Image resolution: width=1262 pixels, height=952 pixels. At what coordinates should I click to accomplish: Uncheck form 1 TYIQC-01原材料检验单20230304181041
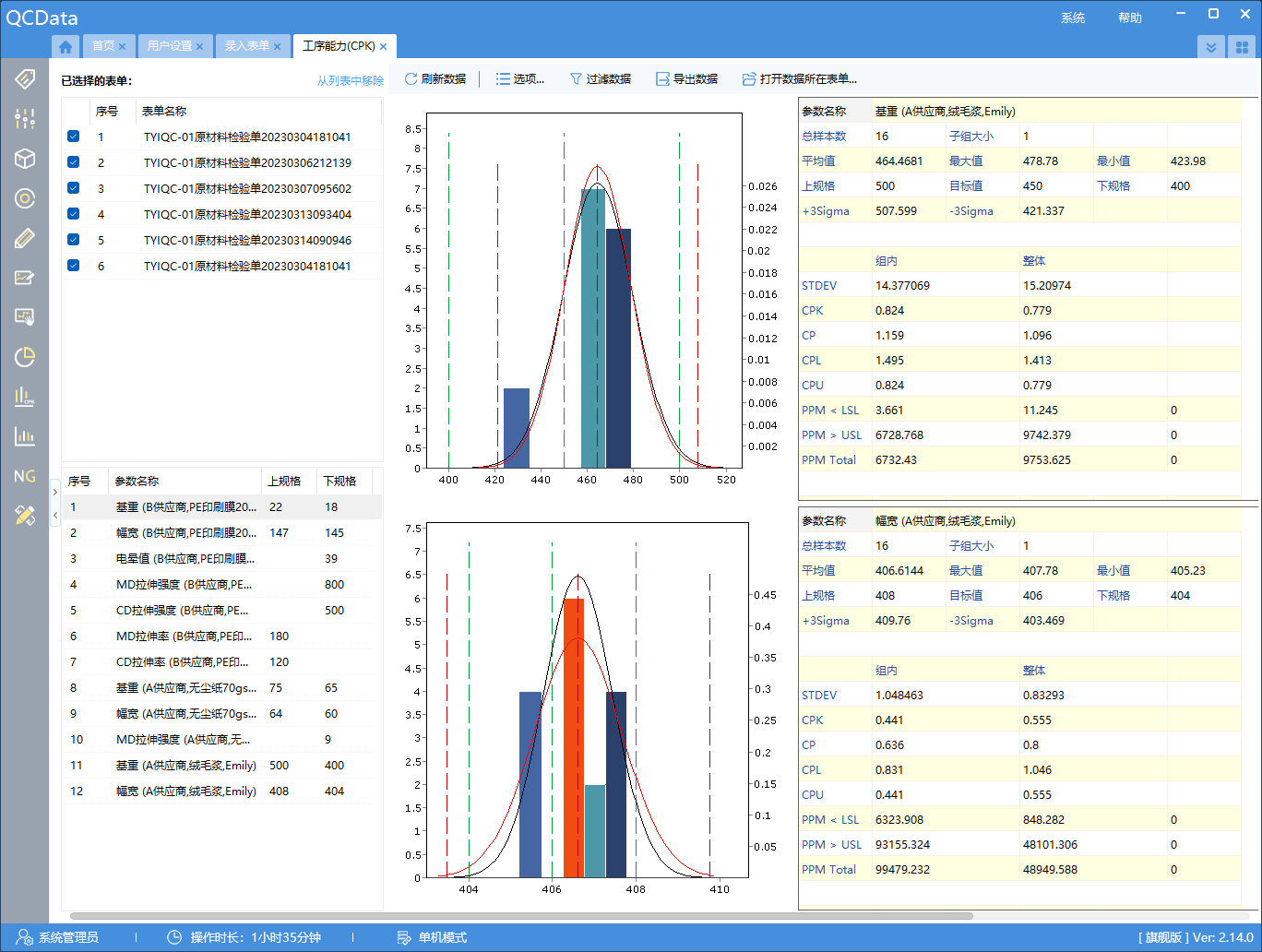coord(74,137)
